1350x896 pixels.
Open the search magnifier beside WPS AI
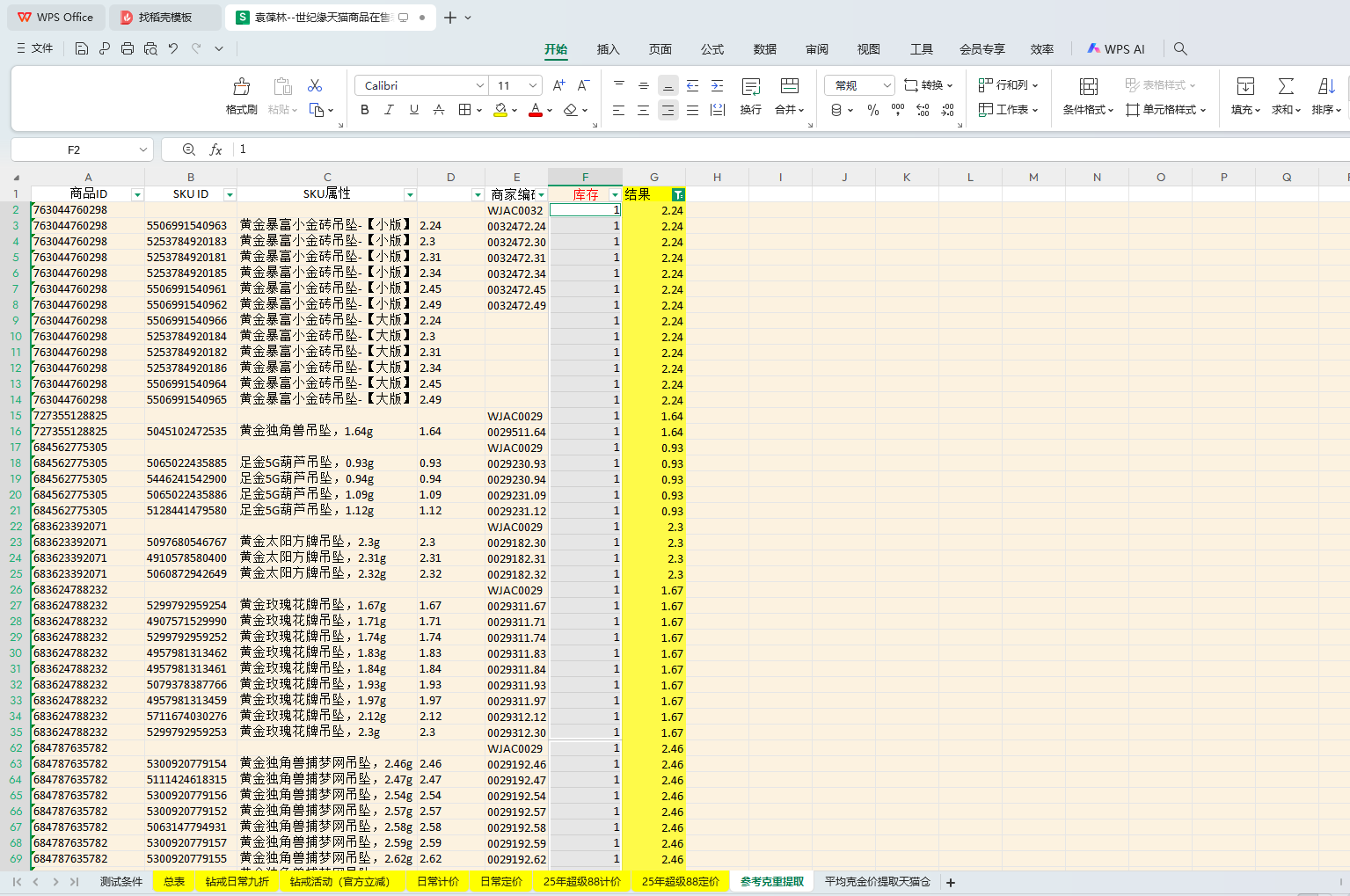pos(1180,49)
